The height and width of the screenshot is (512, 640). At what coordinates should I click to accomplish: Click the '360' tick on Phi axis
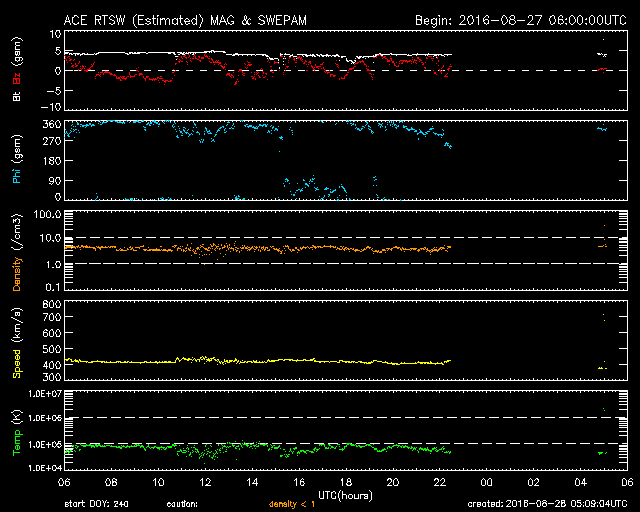(52, 125)
